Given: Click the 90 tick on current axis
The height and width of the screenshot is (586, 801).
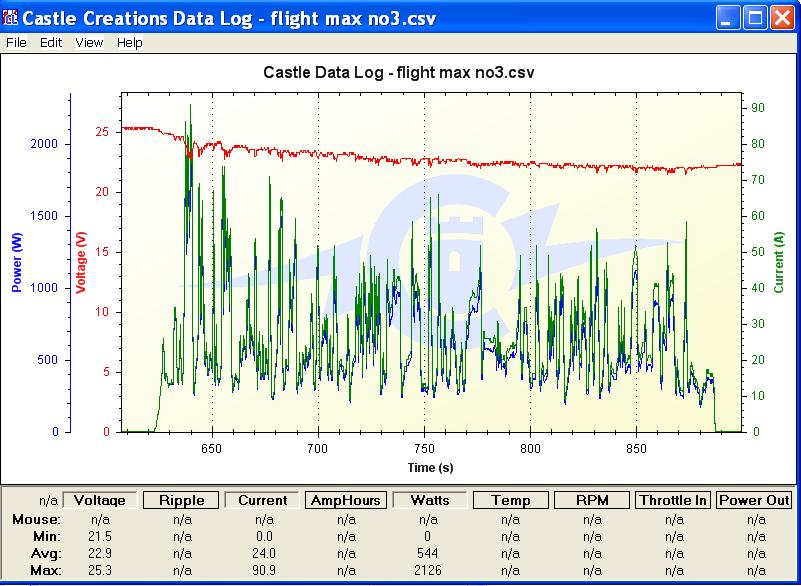Looking at the screenshot, I should click(x=757, y=108).
